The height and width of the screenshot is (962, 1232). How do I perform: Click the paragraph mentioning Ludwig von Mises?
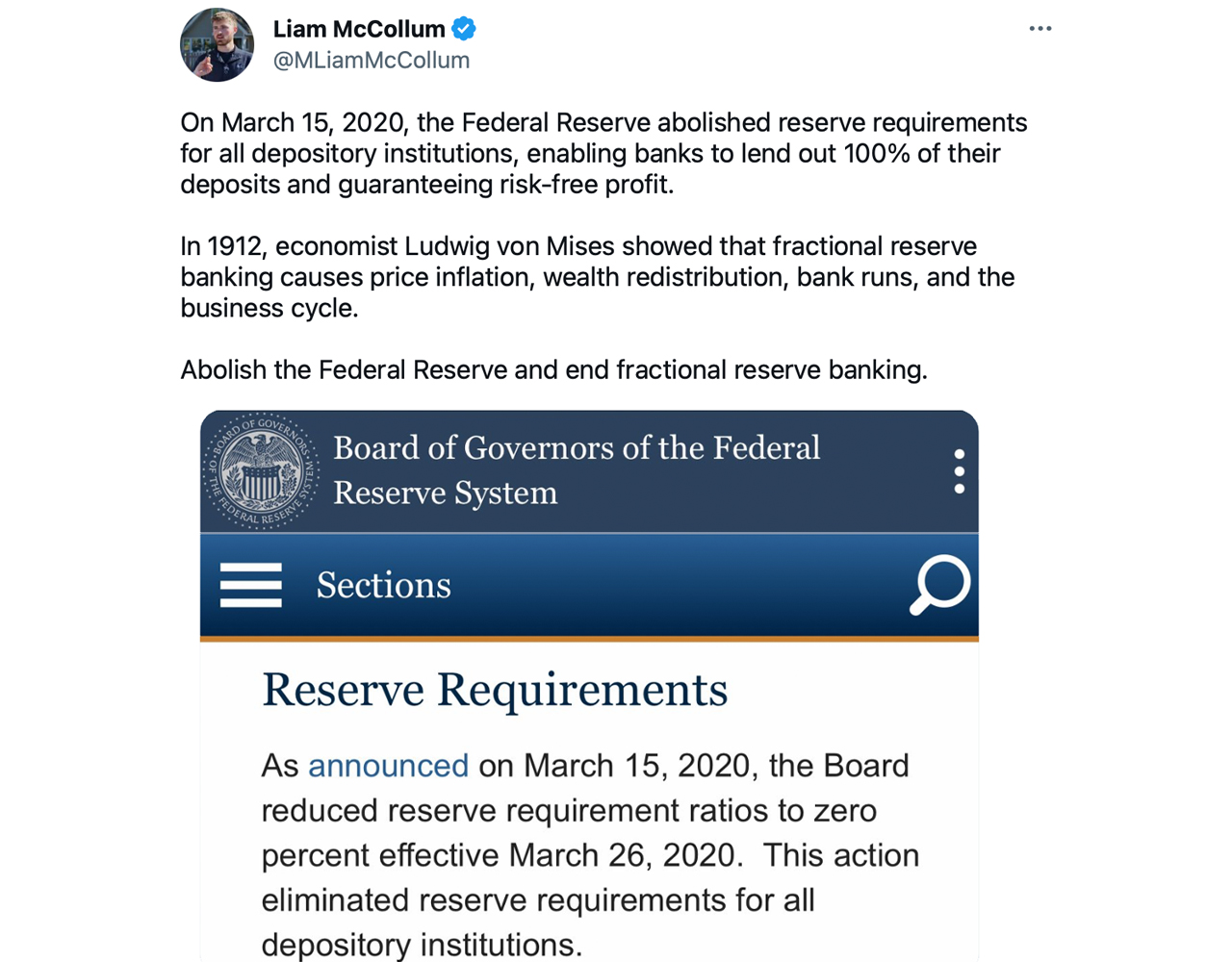click(x=597, y=277)
